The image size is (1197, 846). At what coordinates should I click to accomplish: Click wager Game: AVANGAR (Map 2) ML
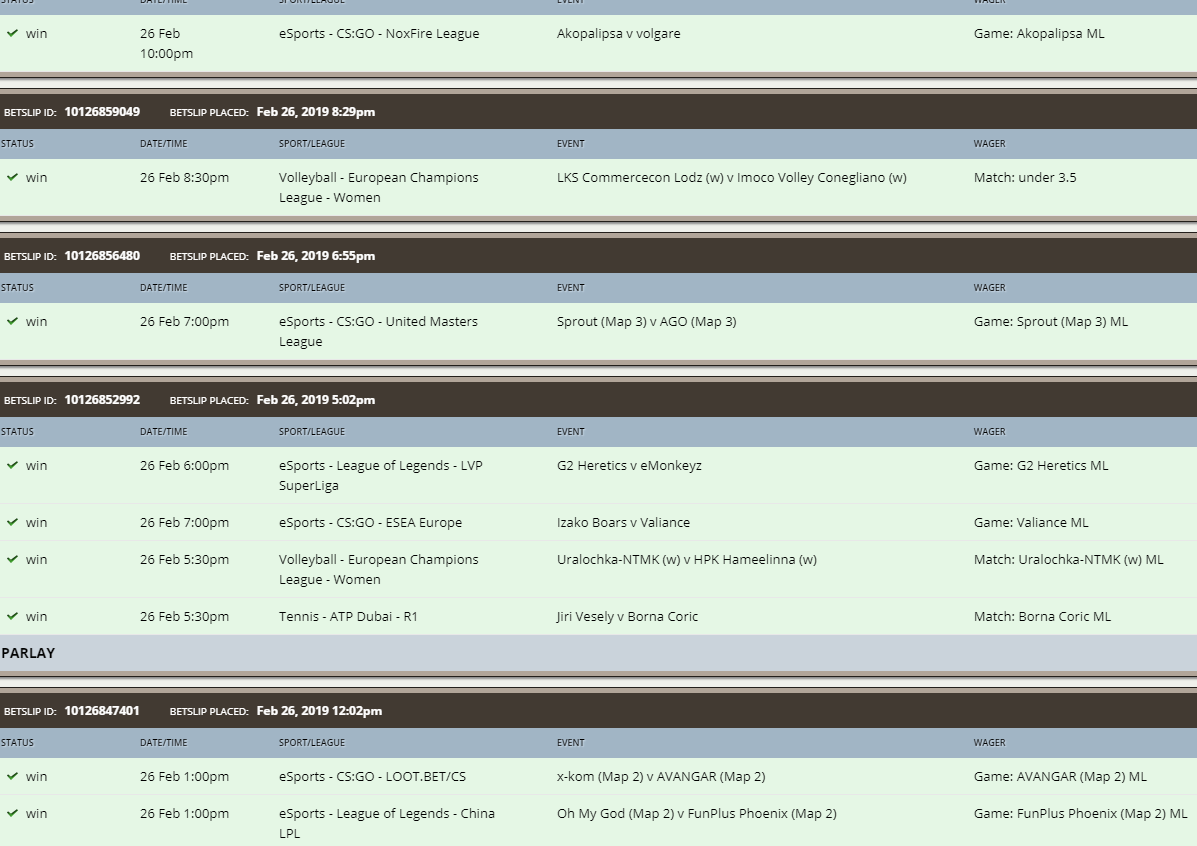click(x=1060, y=777)
